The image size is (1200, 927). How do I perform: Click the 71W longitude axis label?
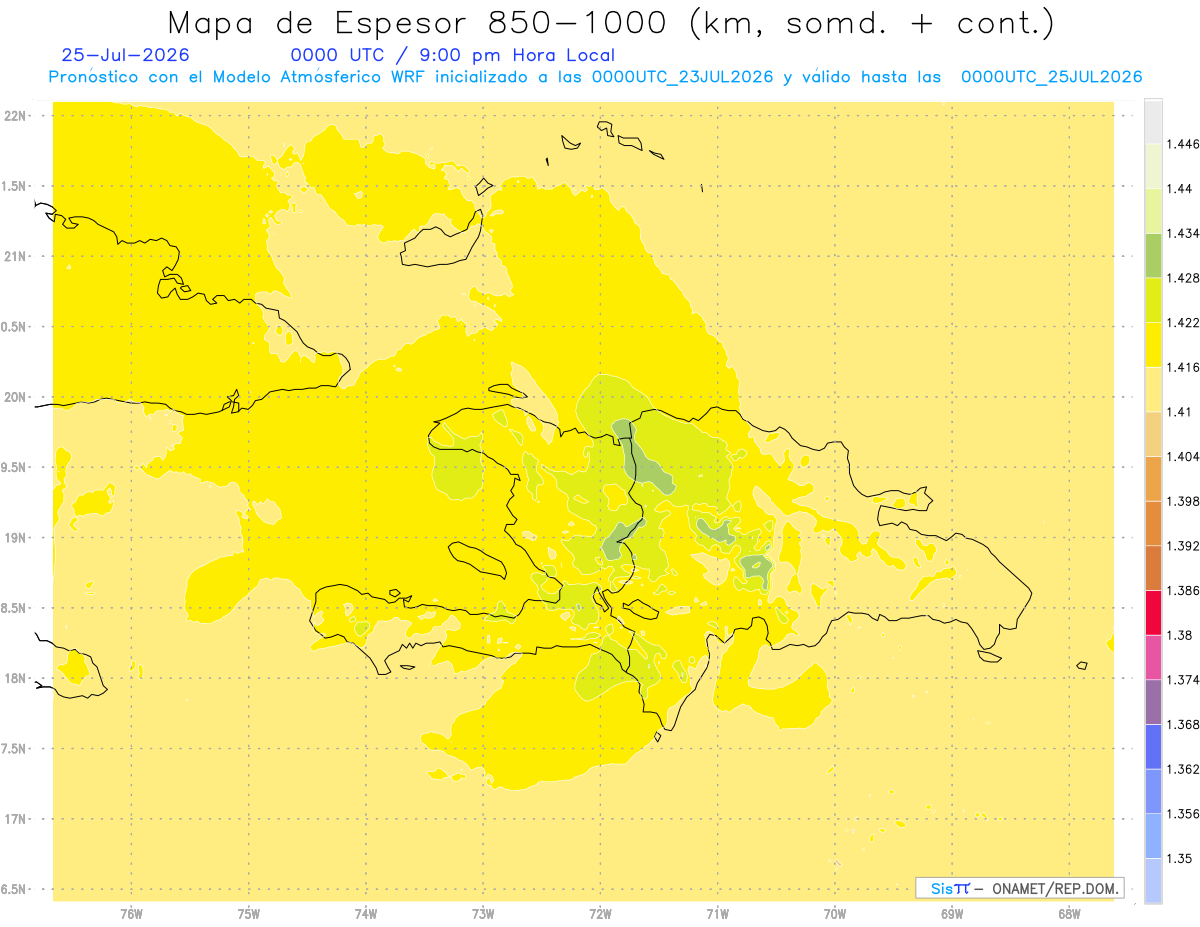717,913
